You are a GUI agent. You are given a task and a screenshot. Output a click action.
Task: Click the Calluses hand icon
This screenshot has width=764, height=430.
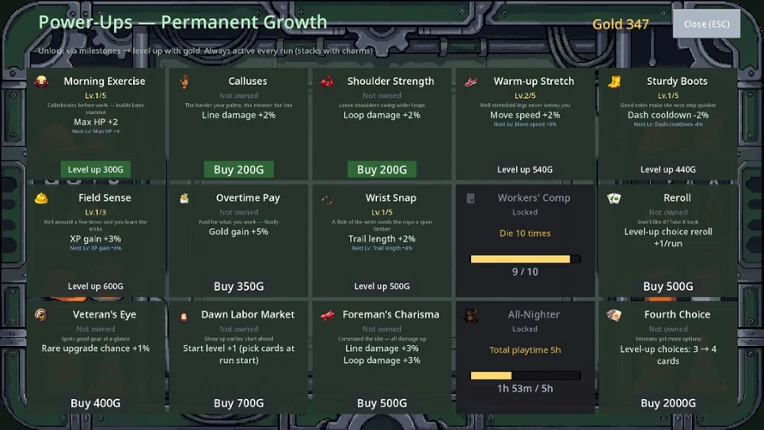(x=184, y=81)
